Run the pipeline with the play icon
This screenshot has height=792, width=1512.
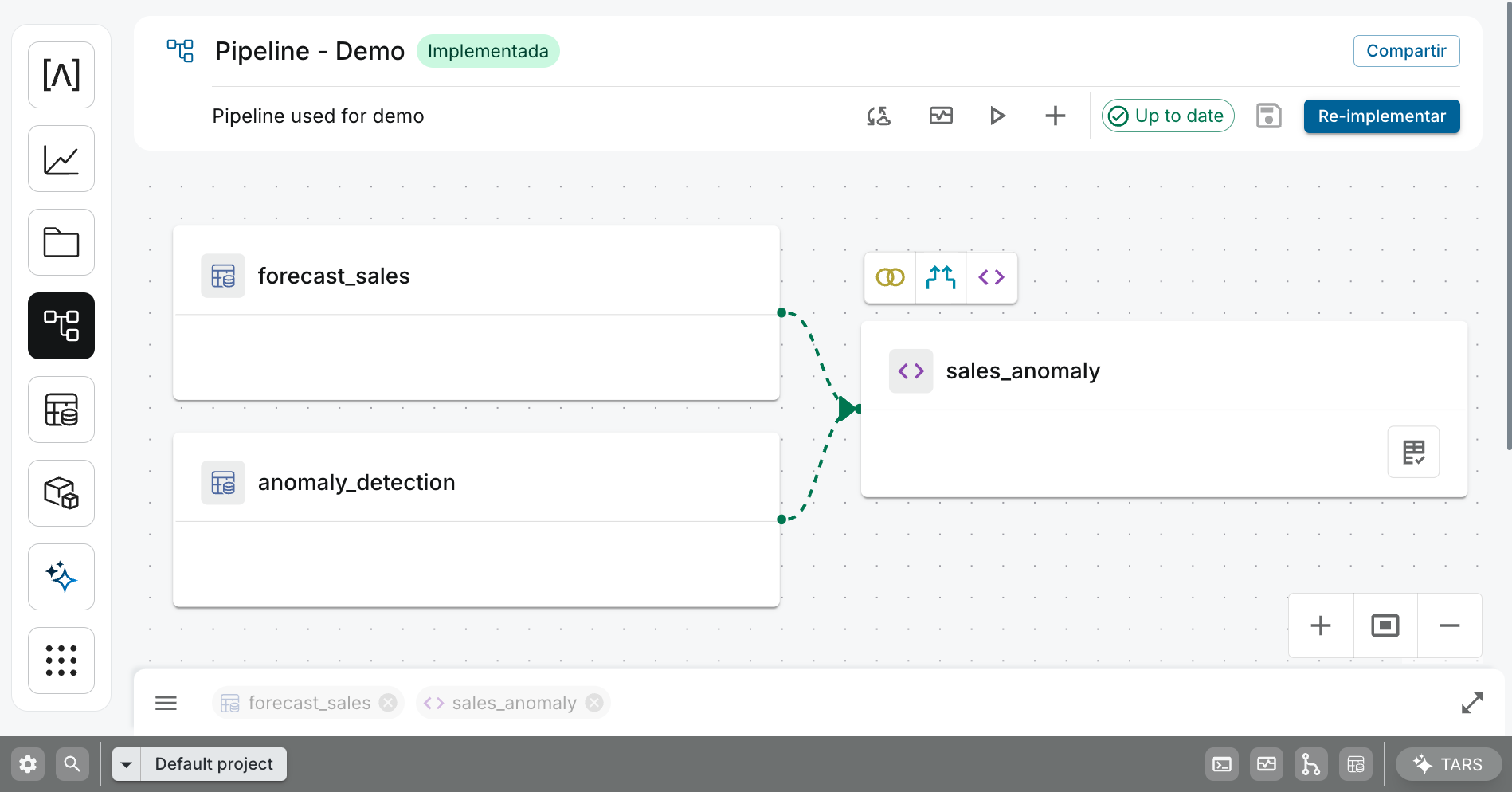coord(997,116)
